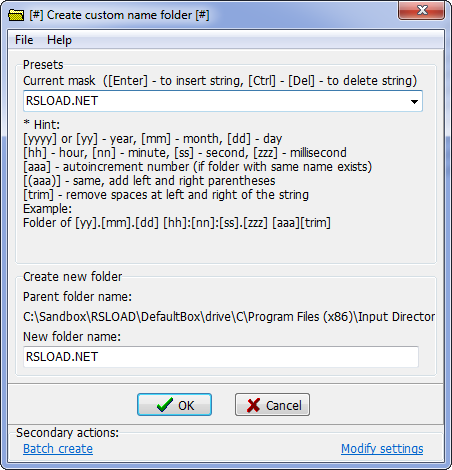Open the Modify settings link
Image resolution: width=452 pixels, height=470 pixels.
(x=382, y=449)
